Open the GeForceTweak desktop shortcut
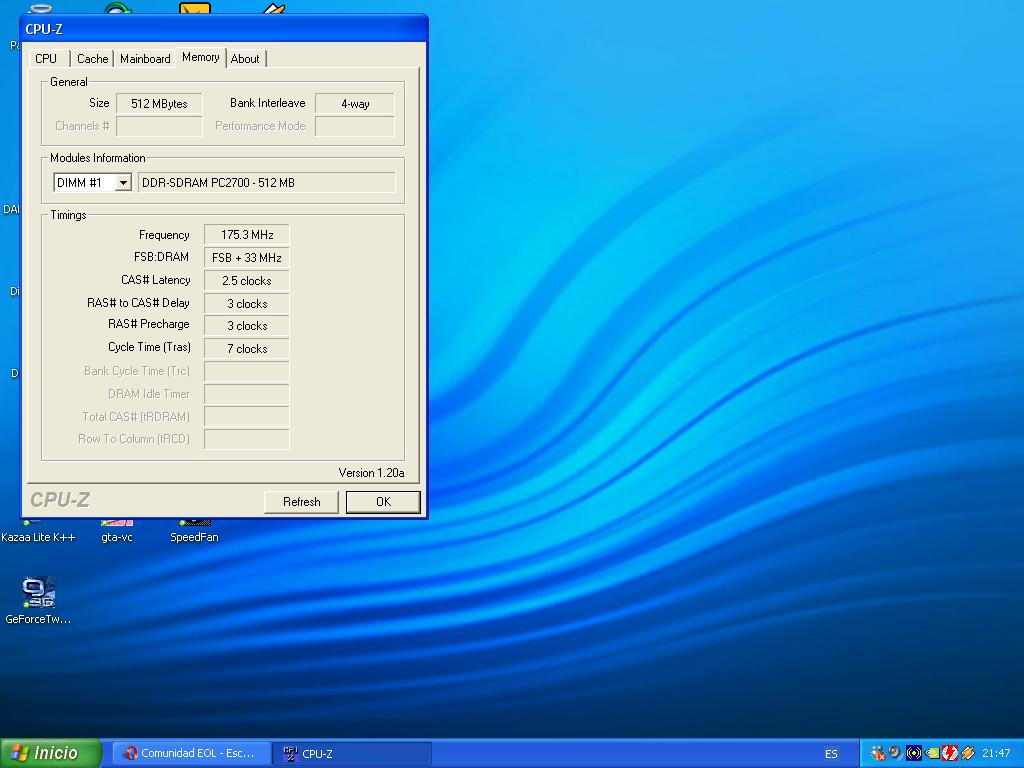 click(x=38, y=594)
